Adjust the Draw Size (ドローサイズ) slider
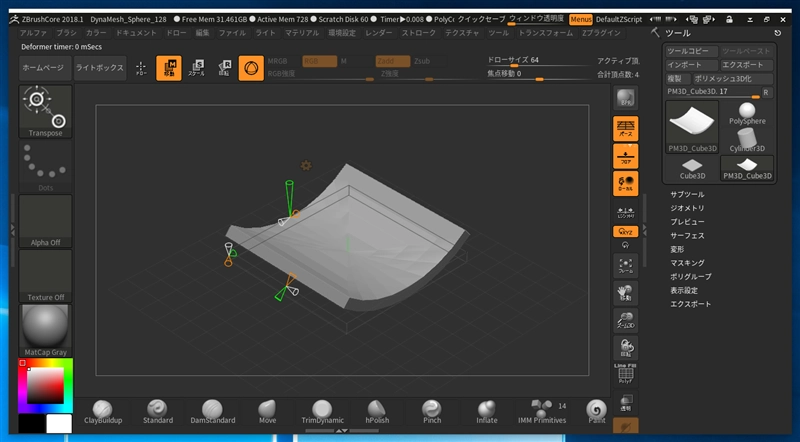Screen dimensions: 800x442 click(538, 61)
